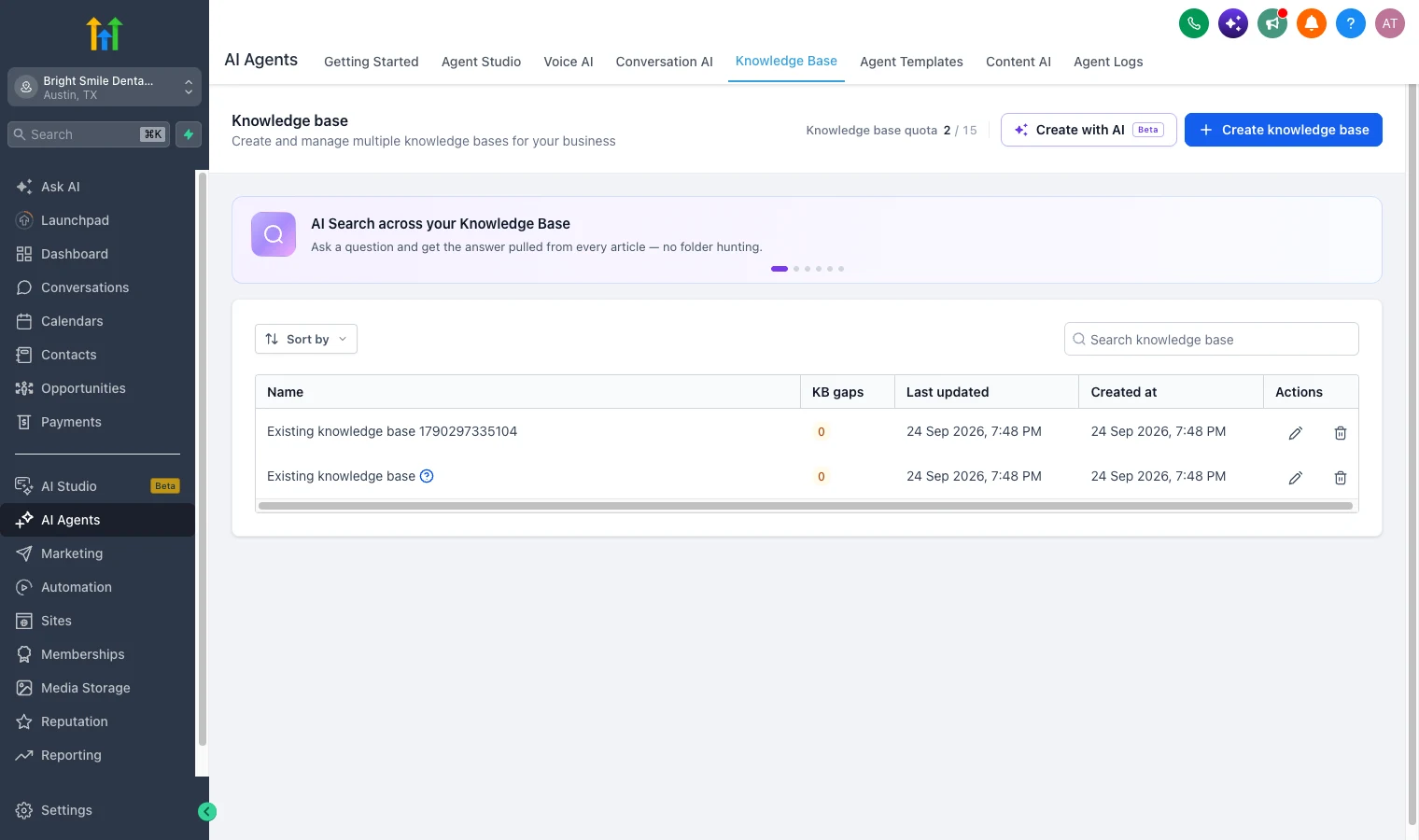Open the Sort by dropdown
The height and width of the screenshot is (840, 1419).
306,339
